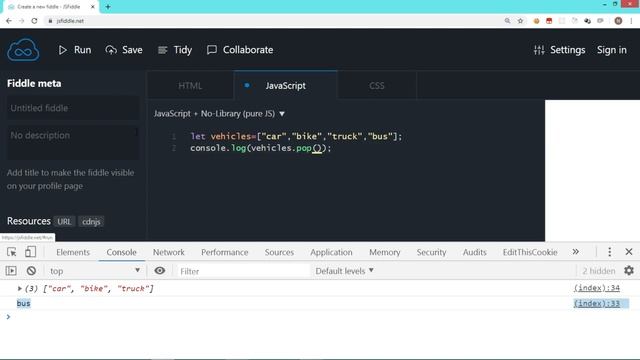Go back in the browser
Screen dimensions: 640x360
tap(9, 21)
